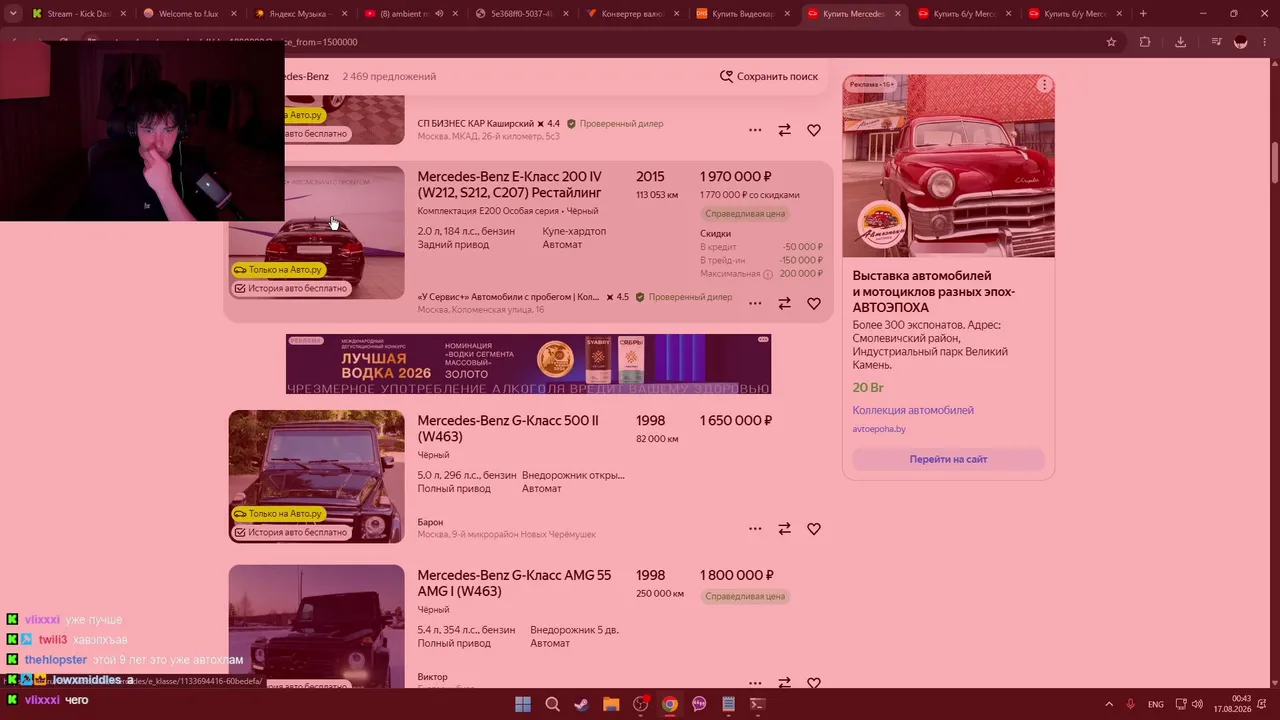Open the Коллекция автомобилей link

tap(913, 410)
